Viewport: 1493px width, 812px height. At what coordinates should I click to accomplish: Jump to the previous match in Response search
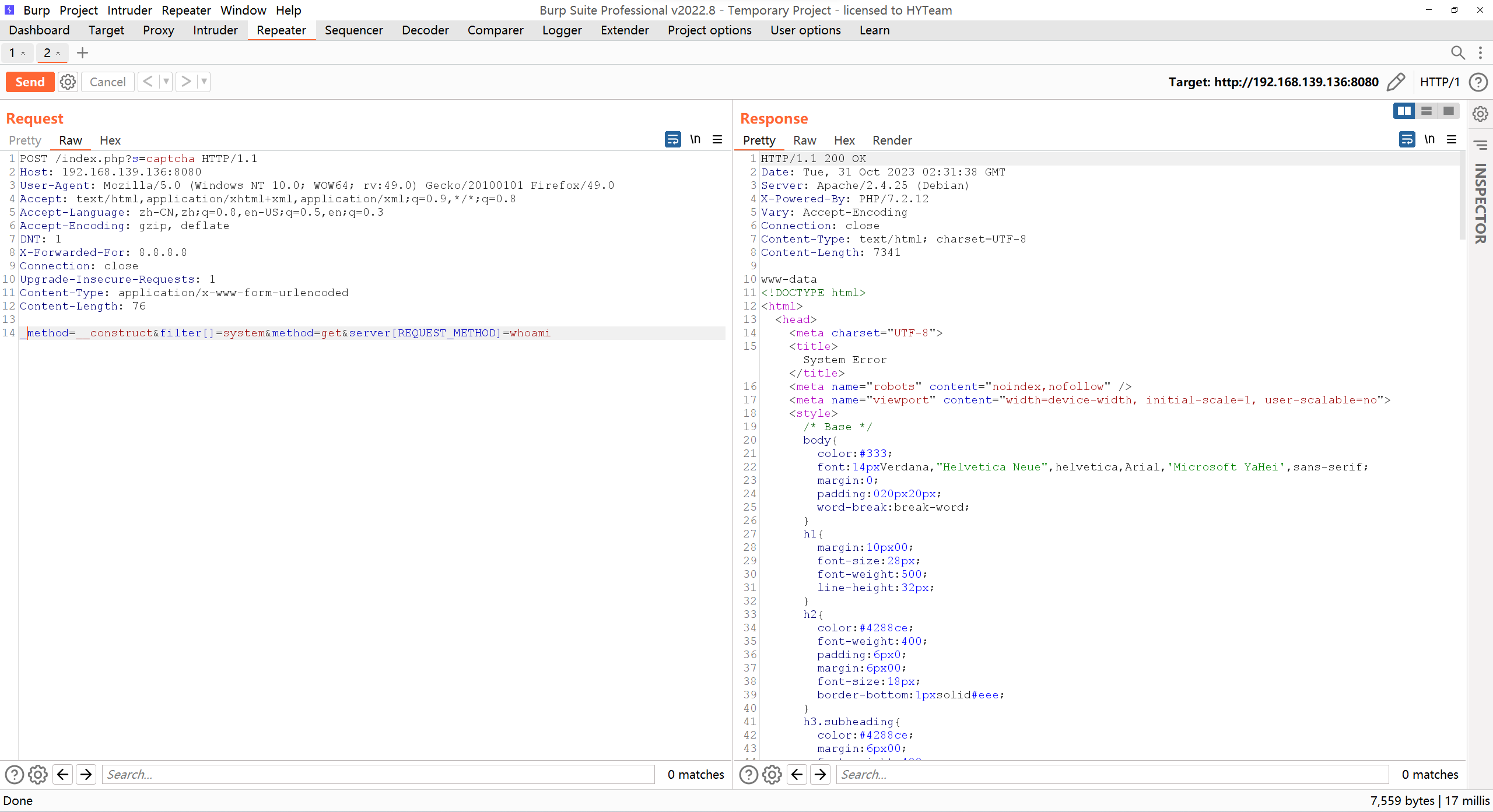(797, 775)
